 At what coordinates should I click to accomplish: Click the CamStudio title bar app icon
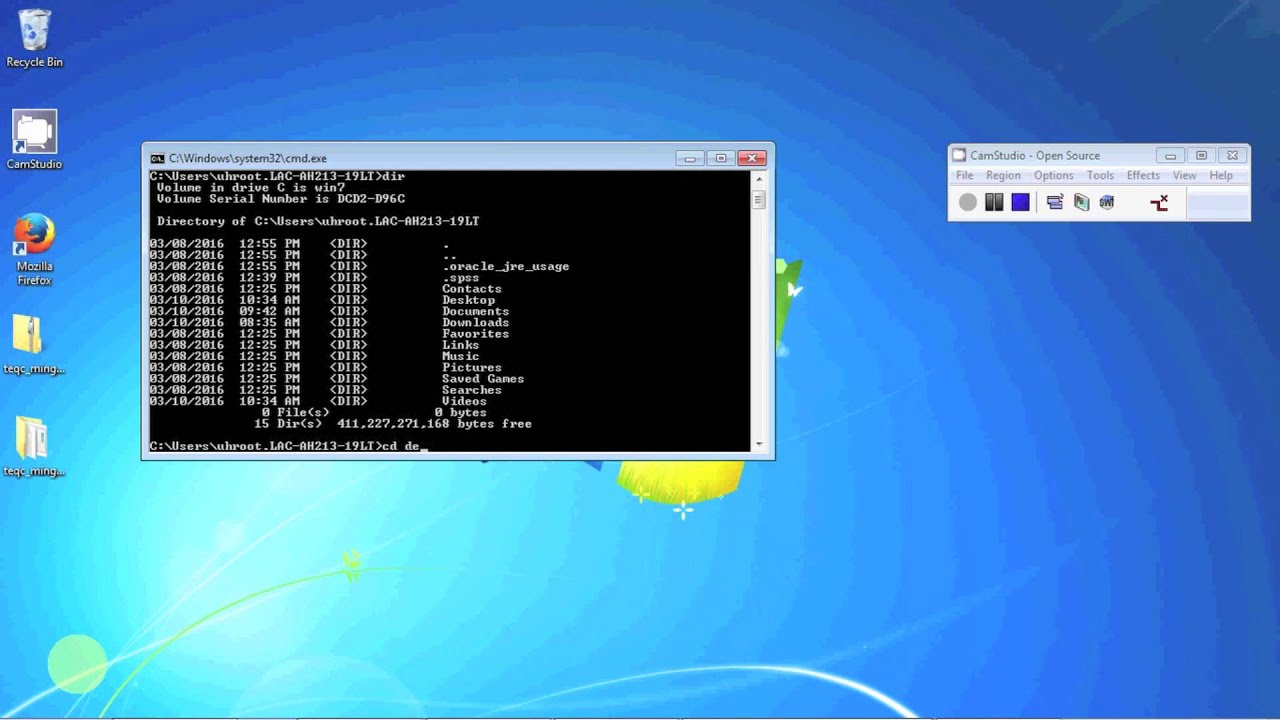tap(959, 155)
